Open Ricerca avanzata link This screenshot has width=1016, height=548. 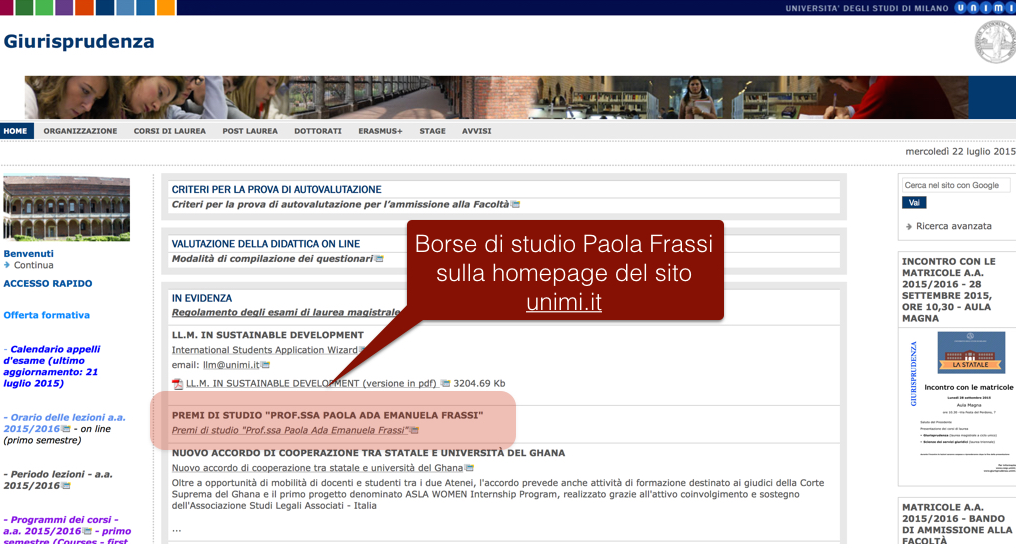(x=954, y=226)
